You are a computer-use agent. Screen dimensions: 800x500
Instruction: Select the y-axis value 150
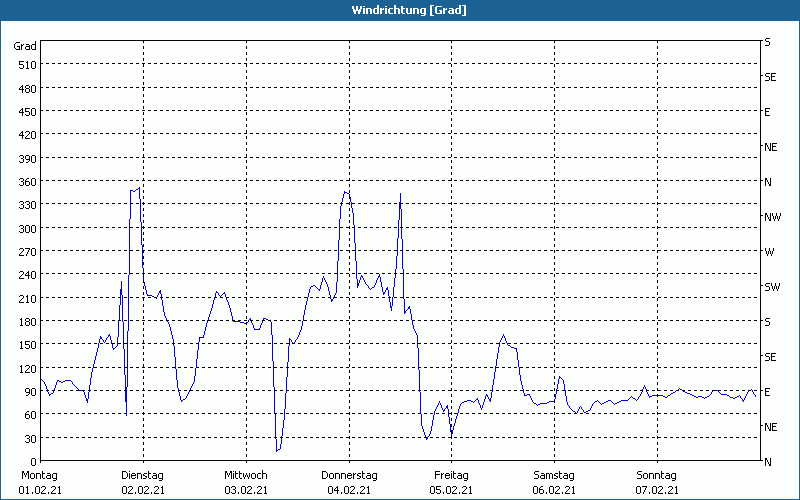pos(28,345)
